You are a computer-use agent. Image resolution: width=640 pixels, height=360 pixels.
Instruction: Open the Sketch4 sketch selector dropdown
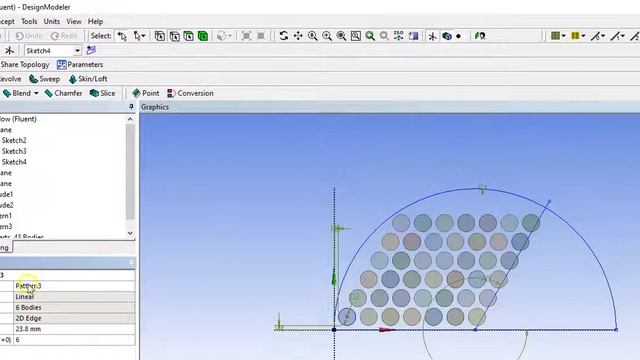coord(77,51)
